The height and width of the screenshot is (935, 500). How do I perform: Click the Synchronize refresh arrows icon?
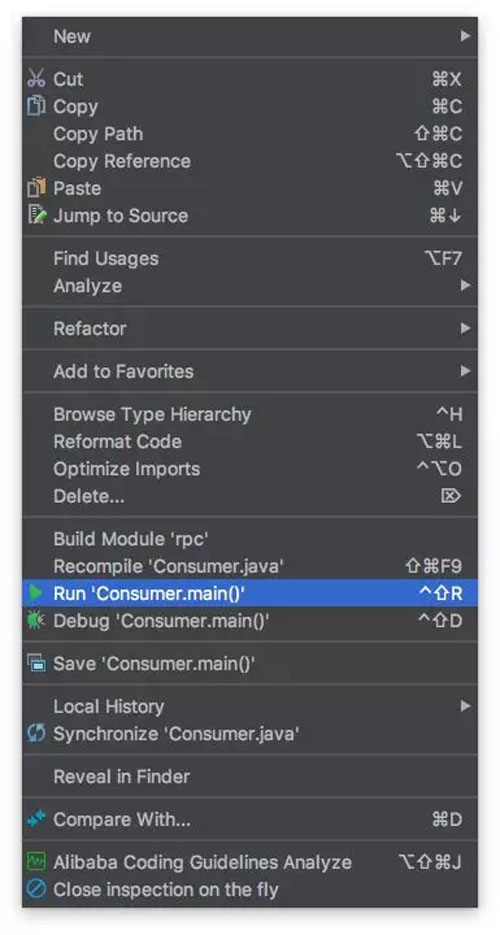click(36, 733)
